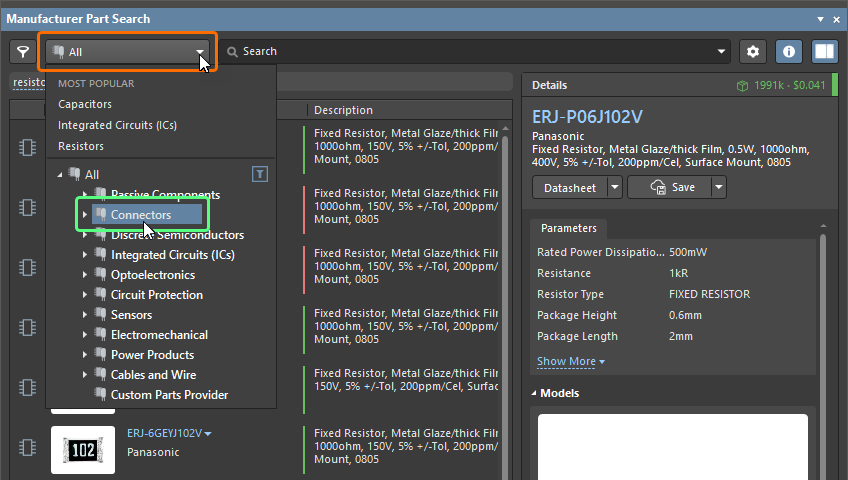848x480 pixels.
Task: Click the resisto search chip
Action: [29, 82]
